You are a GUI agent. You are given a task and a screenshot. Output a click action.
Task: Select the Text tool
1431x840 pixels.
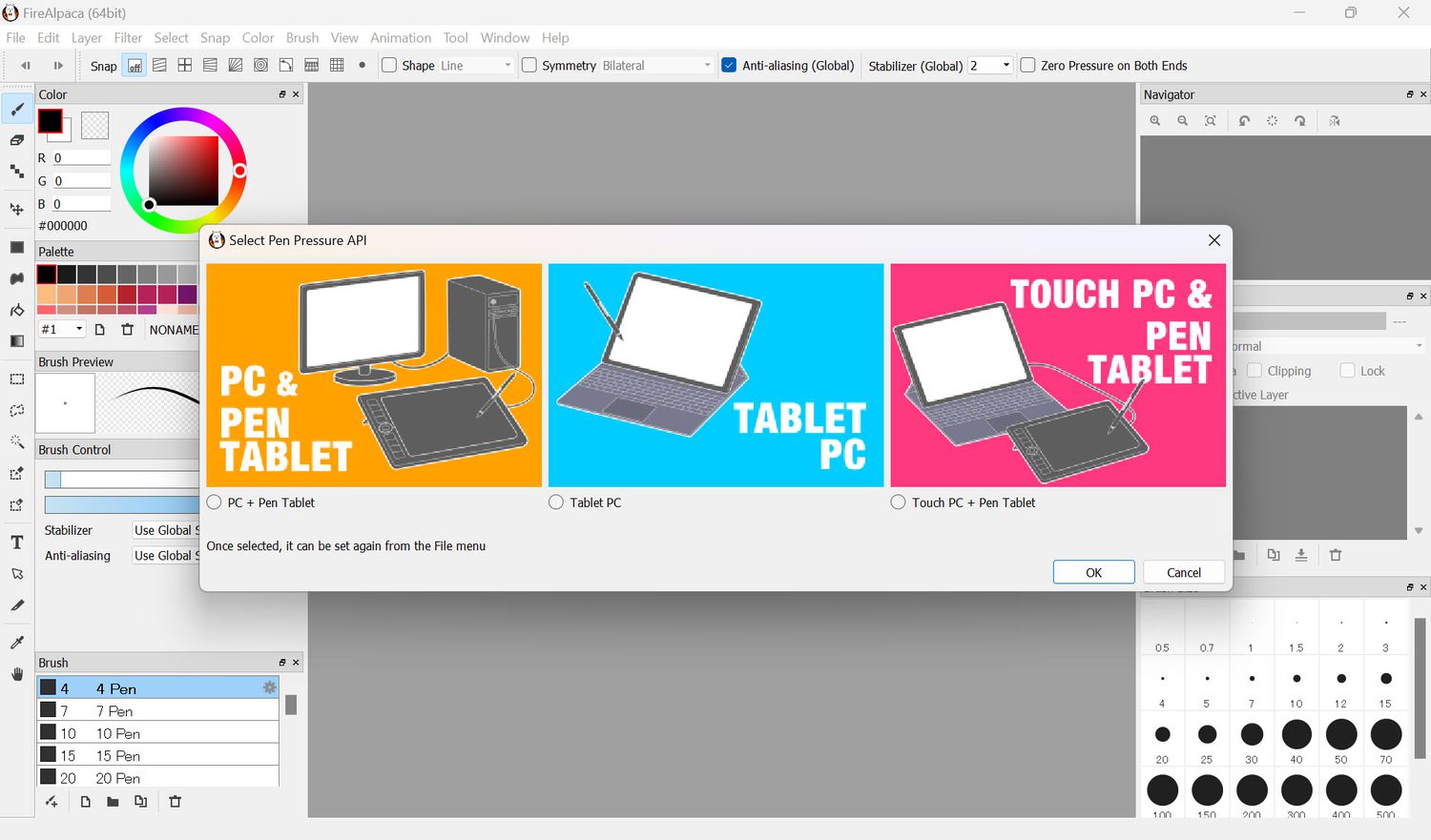click(x=16, y=543)
